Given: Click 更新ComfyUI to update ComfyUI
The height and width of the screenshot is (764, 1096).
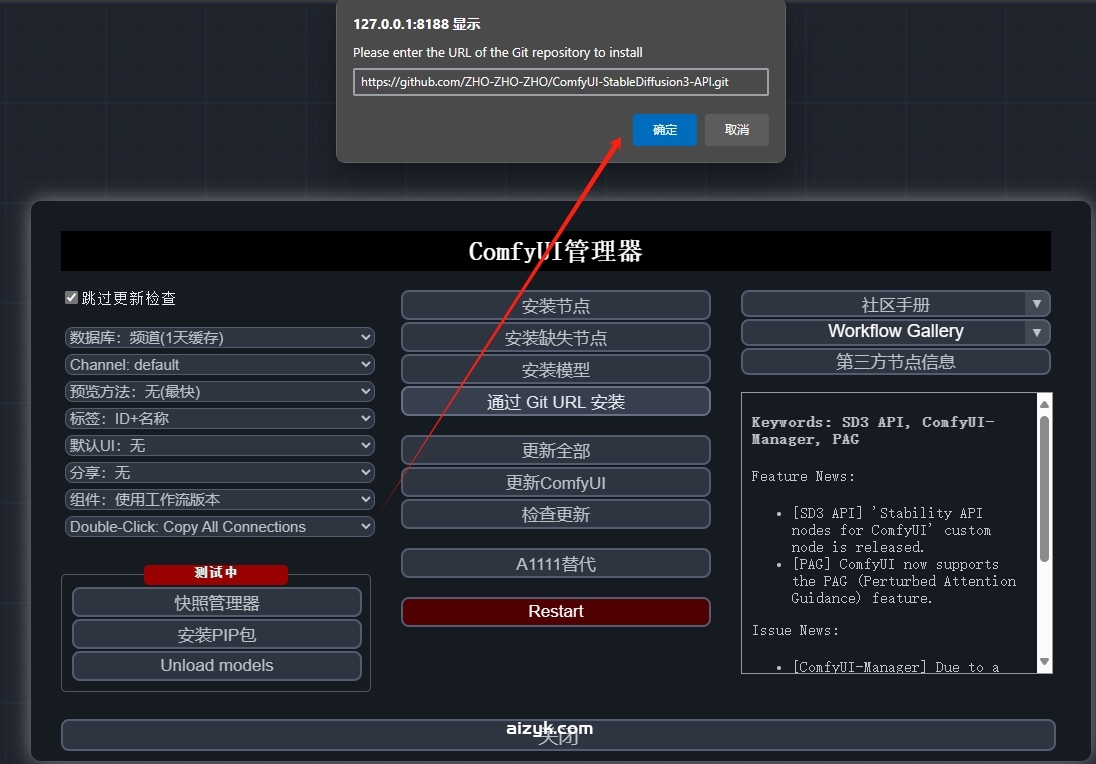Looking at the screenshot, I should tap(555, 482).
